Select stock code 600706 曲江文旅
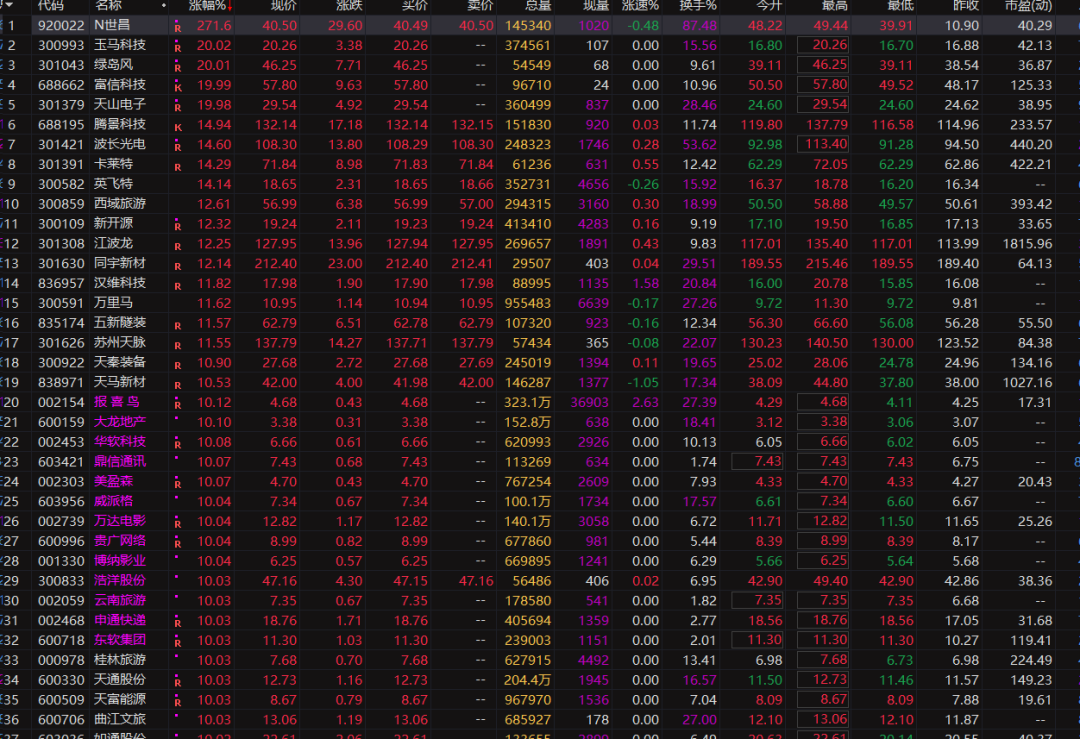Screen dimensions: 1080x739 (x=61, y=720)
